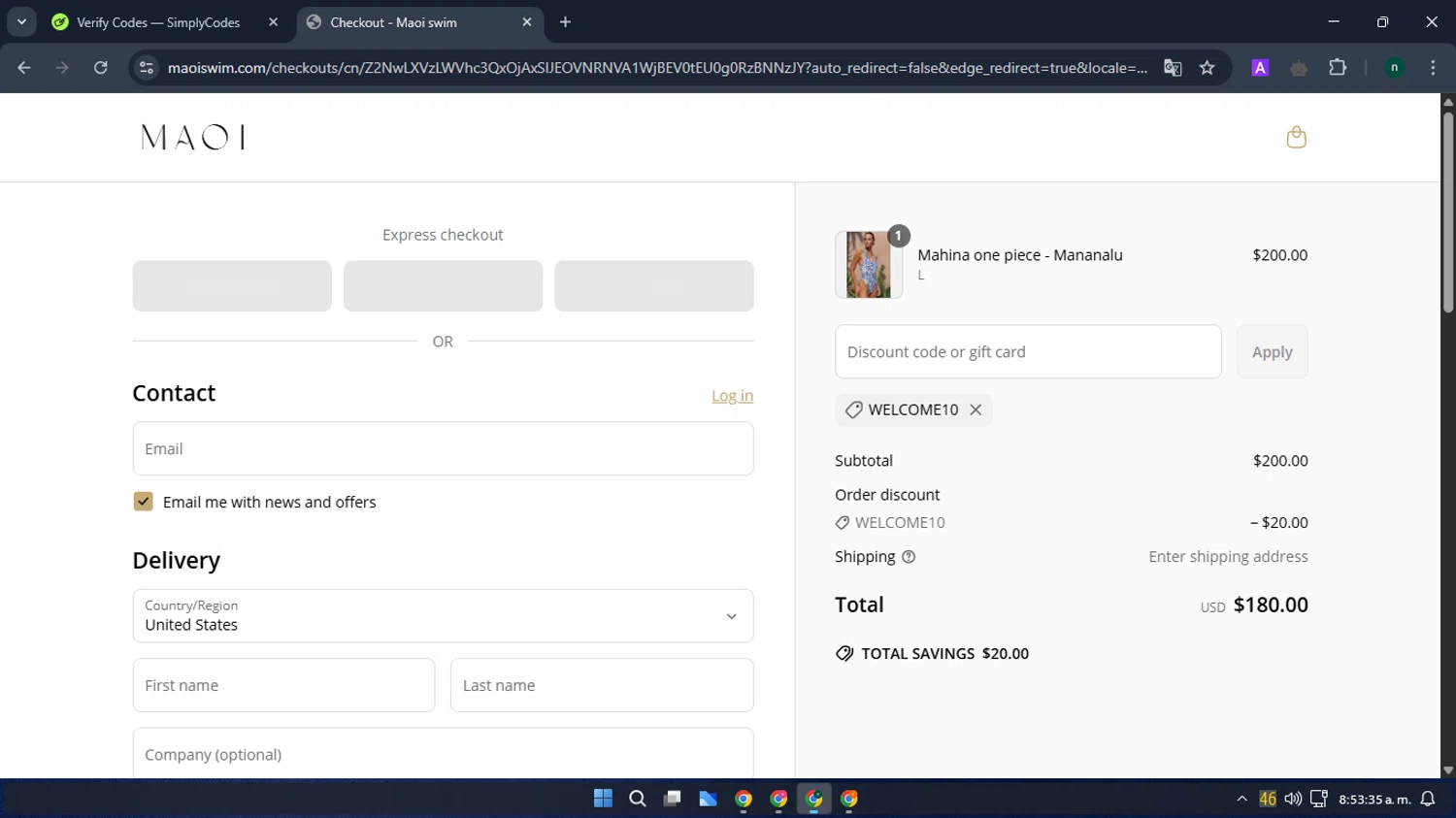Click the page vertical scrollbar thumb
Screen dimensions: 1456x818
1448,213
